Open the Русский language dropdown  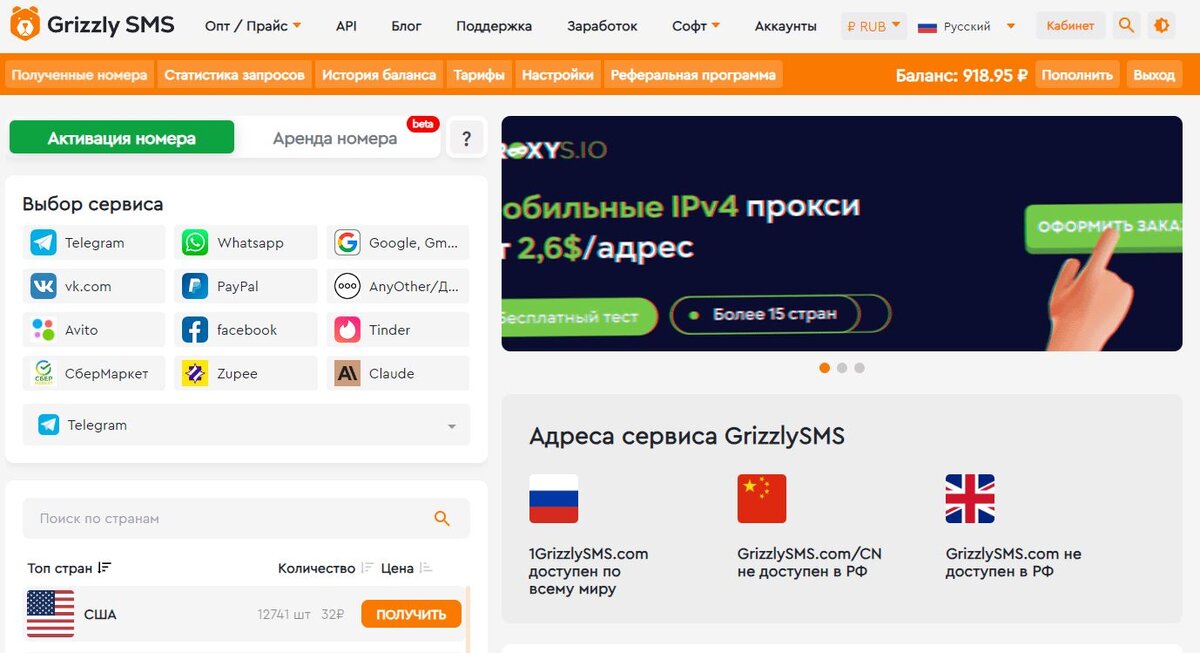(967, 26)
